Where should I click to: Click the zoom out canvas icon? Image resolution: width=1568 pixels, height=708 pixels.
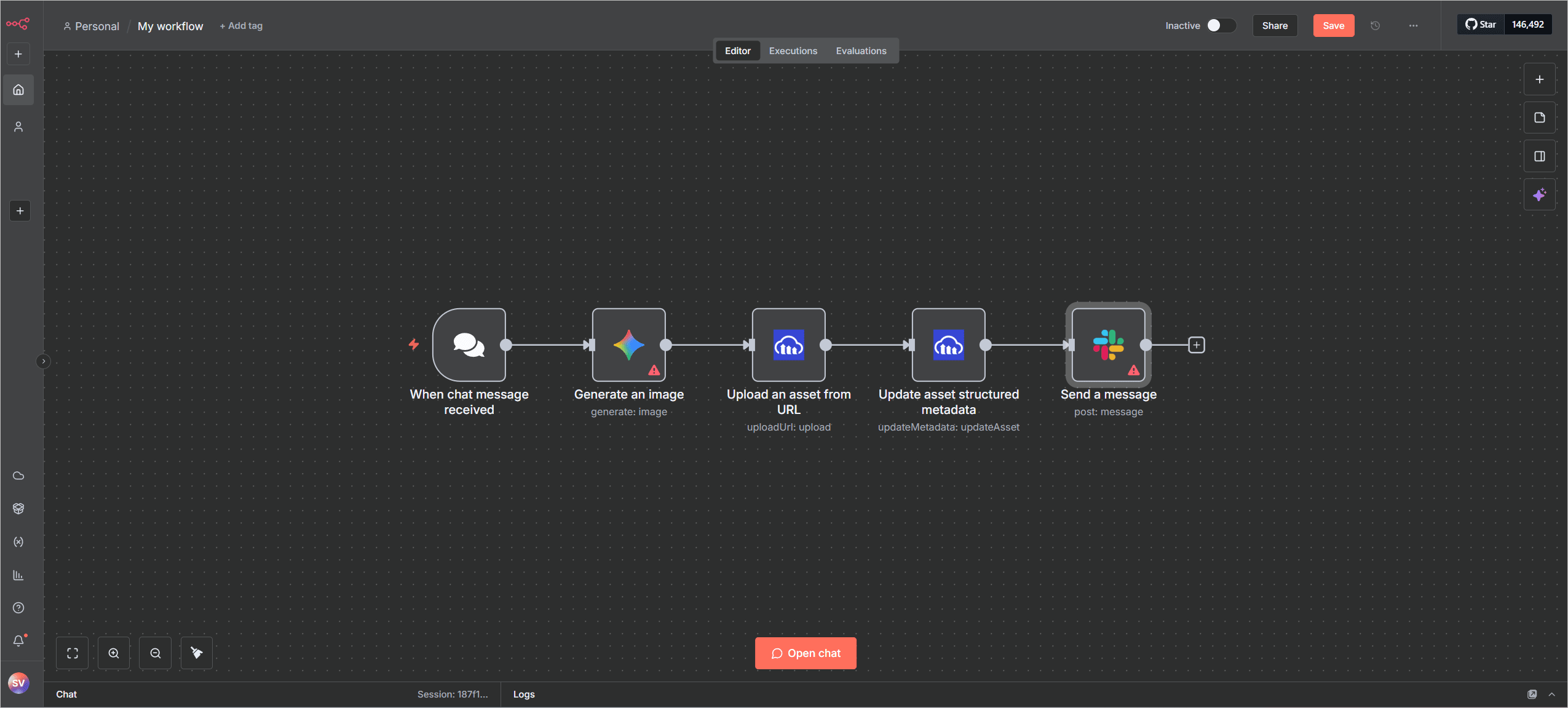155,653
